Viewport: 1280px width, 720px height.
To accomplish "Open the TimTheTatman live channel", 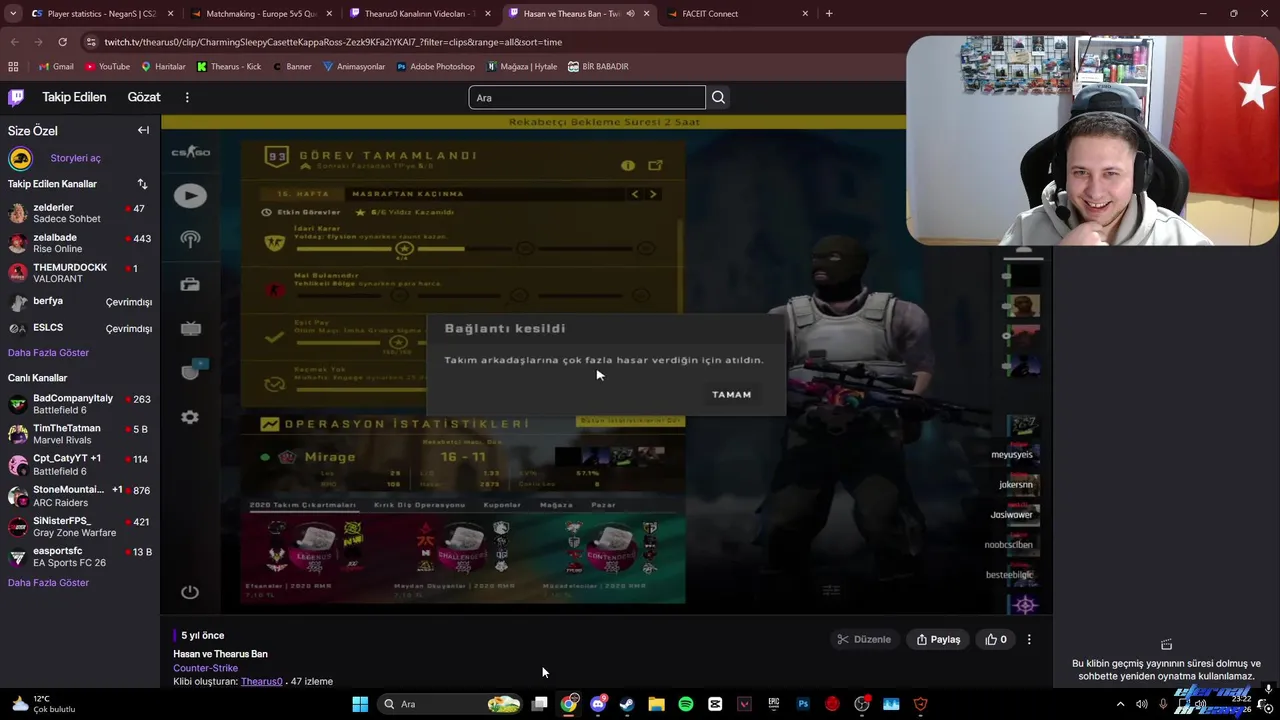I will tap(80, 434).
